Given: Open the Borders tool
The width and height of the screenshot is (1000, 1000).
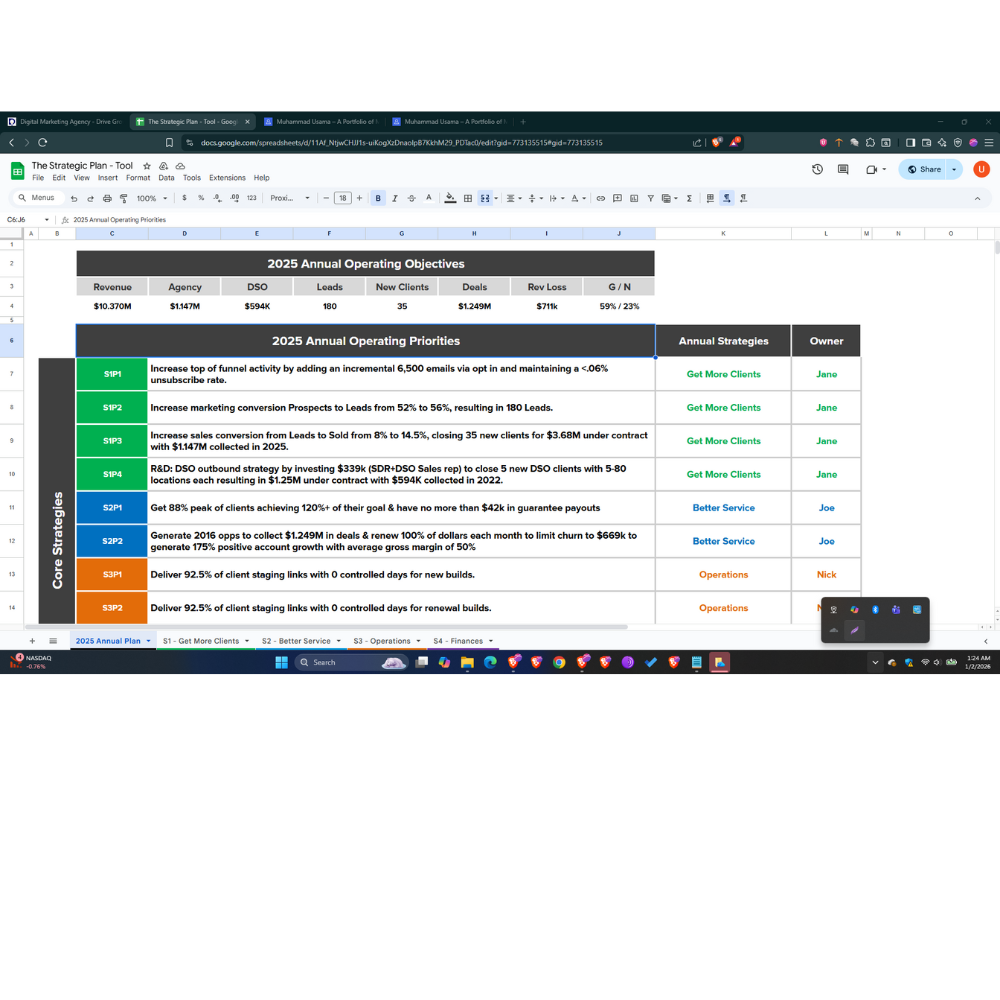Looking at the screenshot, I should coord(467,198).
